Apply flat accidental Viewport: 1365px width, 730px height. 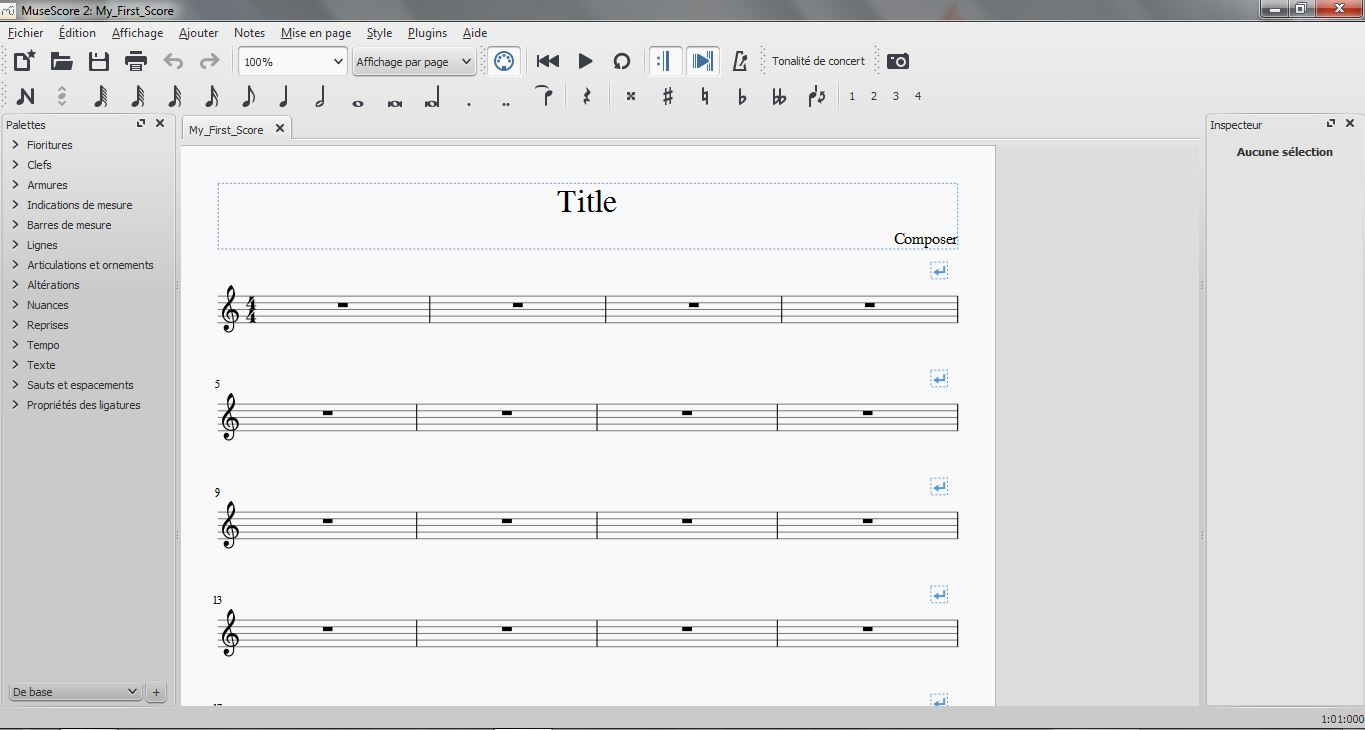click(x=742, y=97)
